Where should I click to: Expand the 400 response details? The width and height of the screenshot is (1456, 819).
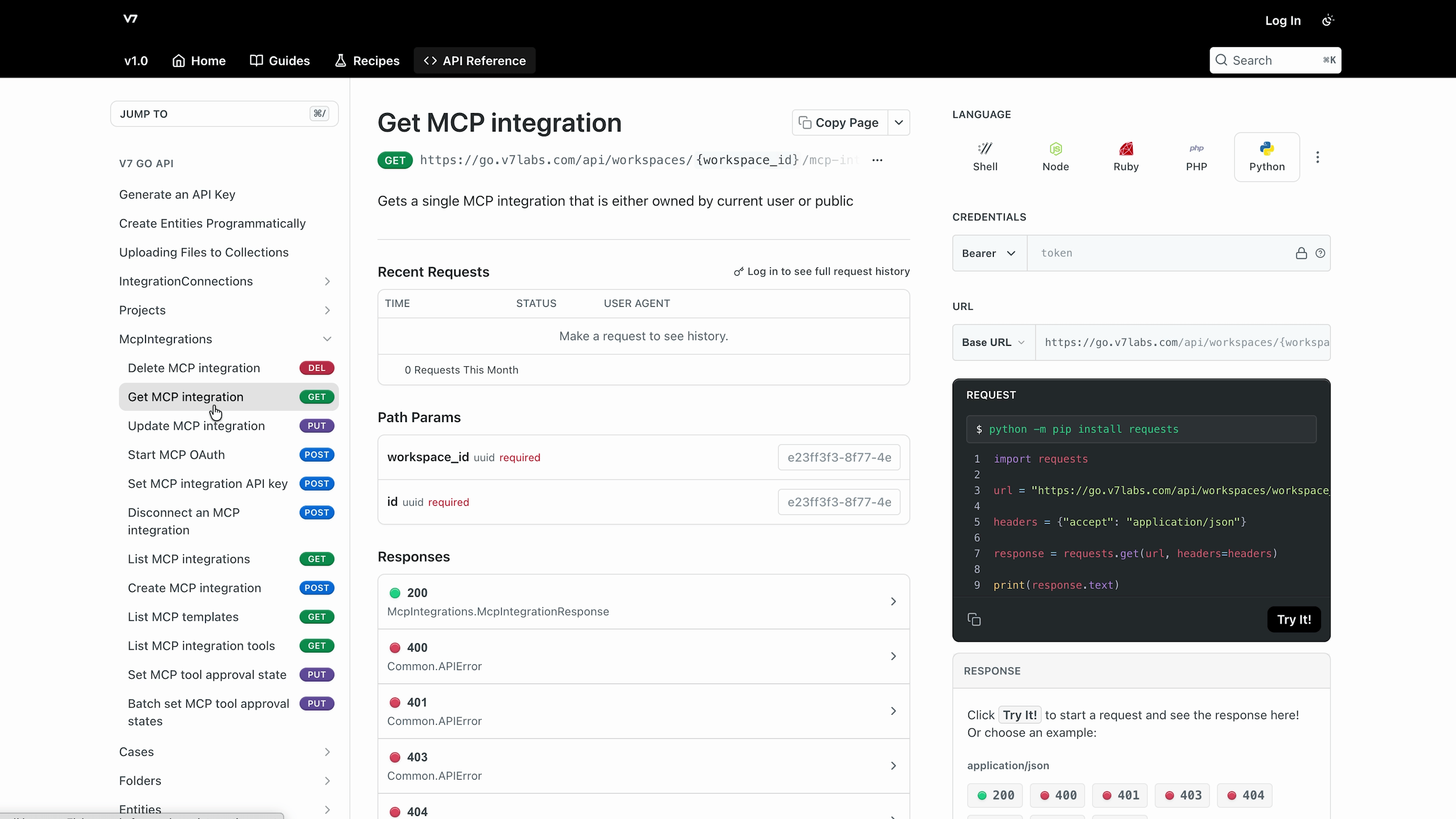tap(643, 657)
